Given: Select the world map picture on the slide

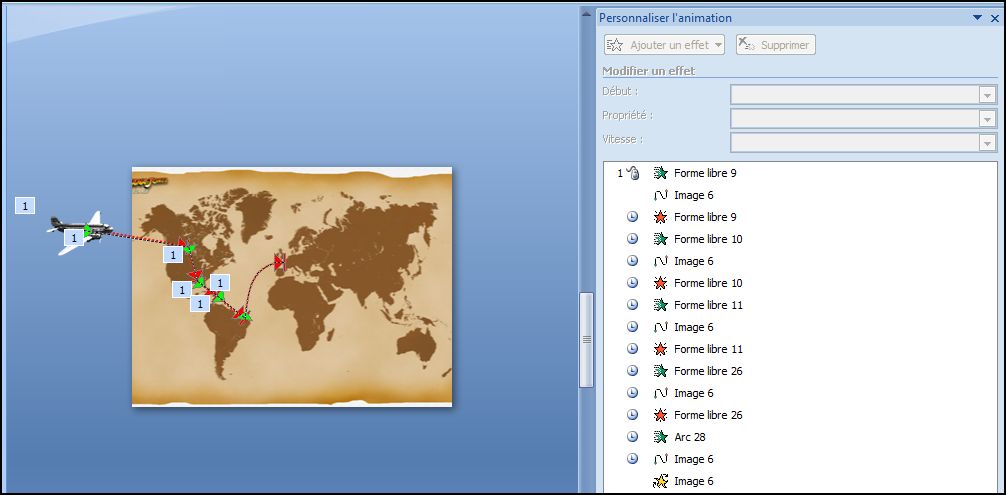Looking at the screenshot, I should 292,287.
